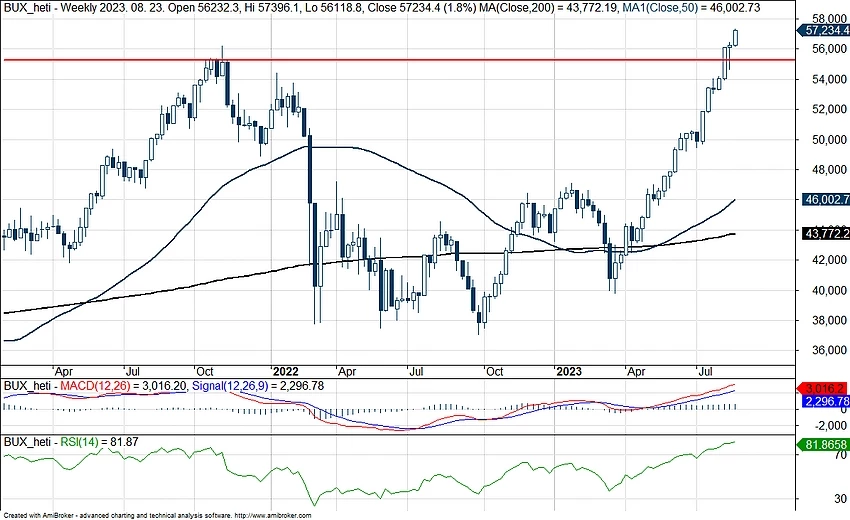The width and height of the screenshot is (850, 520).
Task: Click the 36,000 price axis label
Action: pyautogui.click(x=829, y=350)
